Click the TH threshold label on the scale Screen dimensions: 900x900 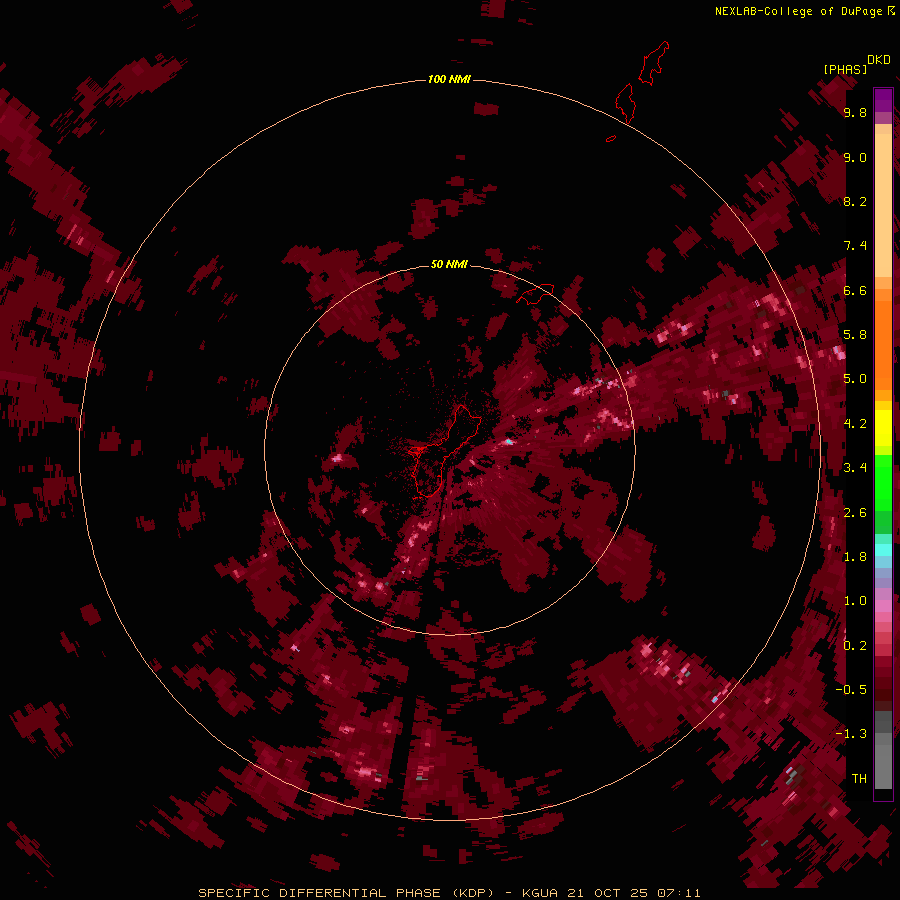coord(859,779)
